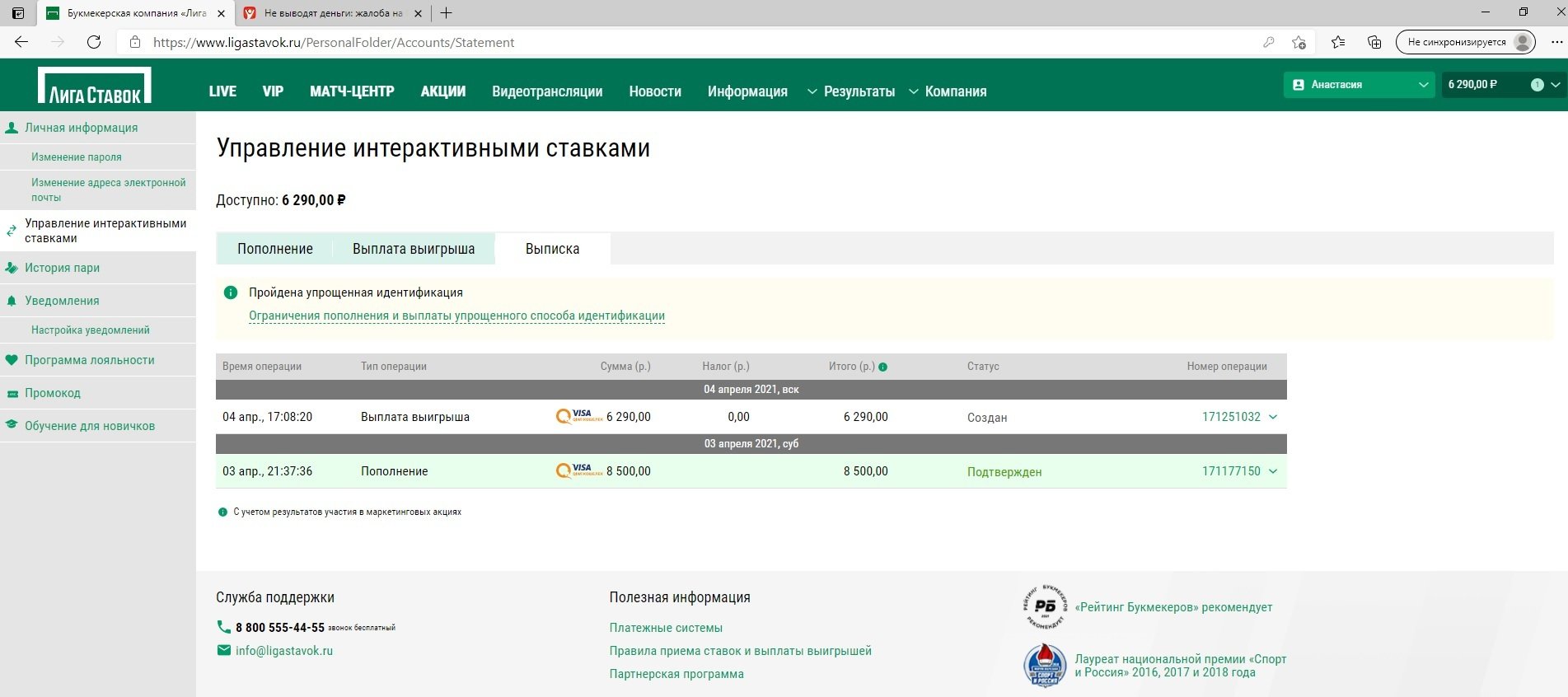Viewport: 1568px width, 697px height.
Task: Click the browser refresh icon
Action: click(94, 42)
